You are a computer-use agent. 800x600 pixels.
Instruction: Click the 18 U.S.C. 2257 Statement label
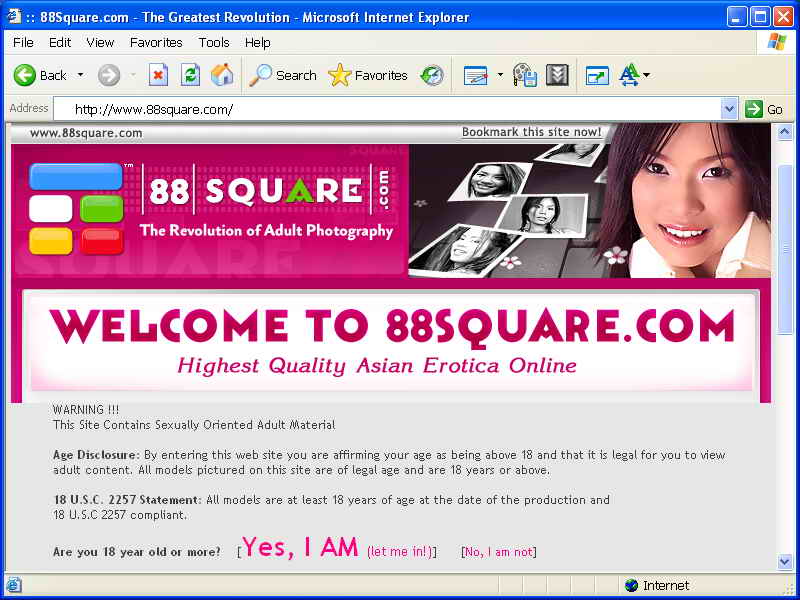pos(128,500)
